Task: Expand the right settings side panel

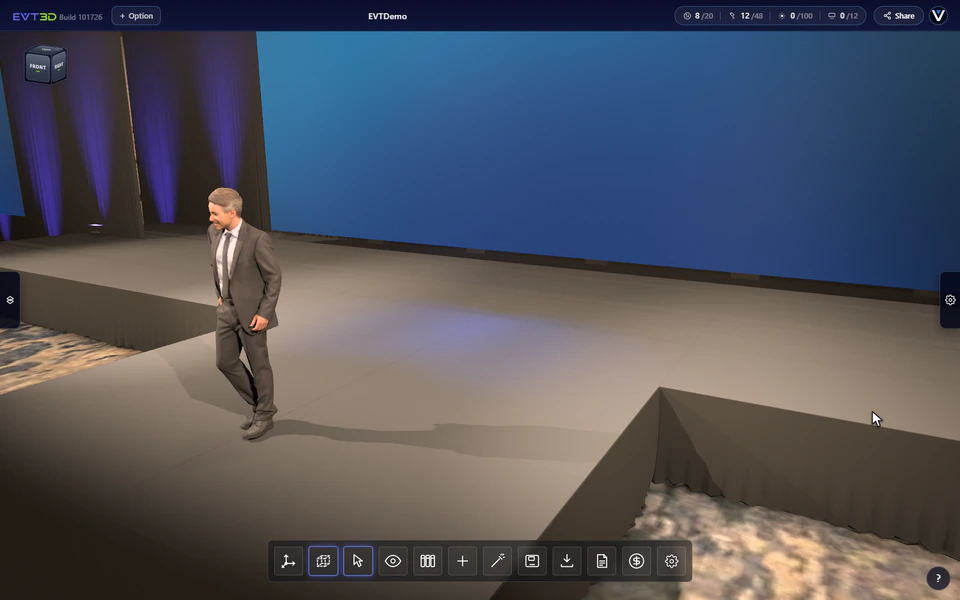Action: click(x=950, y=300)
